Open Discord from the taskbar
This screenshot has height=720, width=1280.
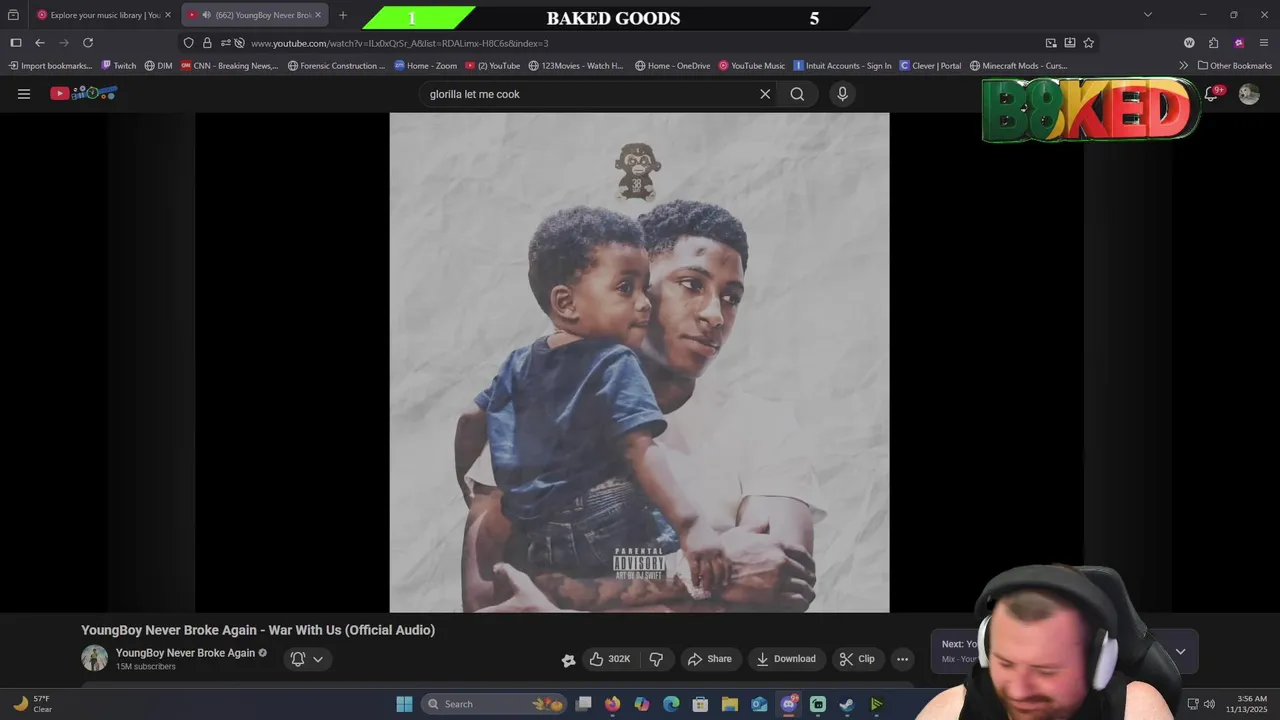[789, 704]
